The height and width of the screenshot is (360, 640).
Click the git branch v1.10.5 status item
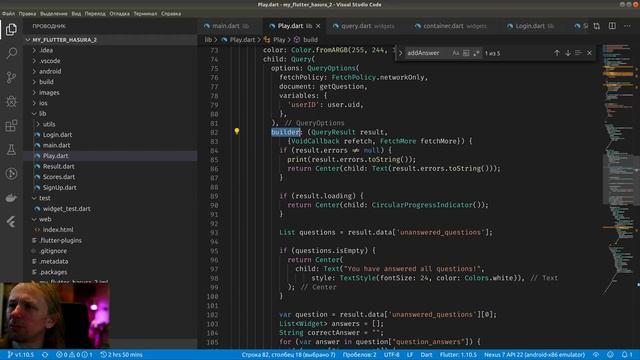(20, 355)
